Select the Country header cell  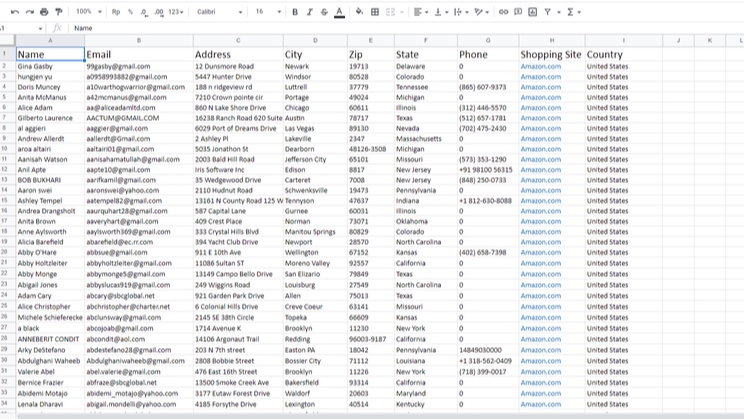(623, 54)
